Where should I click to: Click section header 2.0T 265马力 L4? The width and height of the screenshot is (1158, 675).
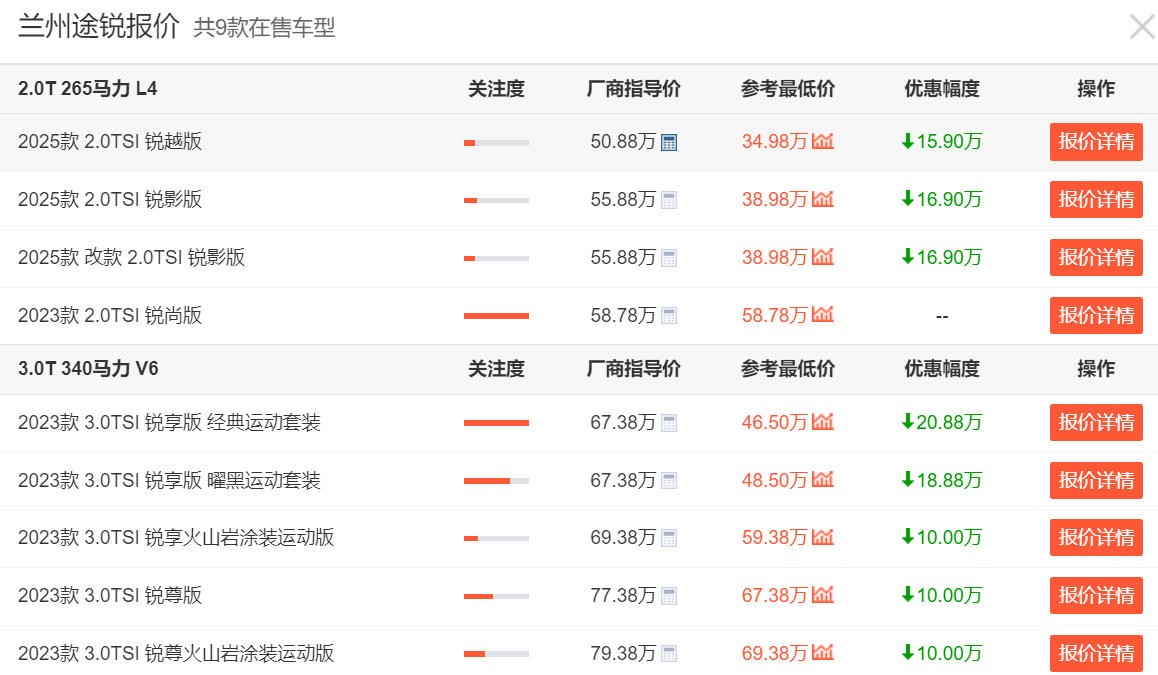click(x=88, y=89)
